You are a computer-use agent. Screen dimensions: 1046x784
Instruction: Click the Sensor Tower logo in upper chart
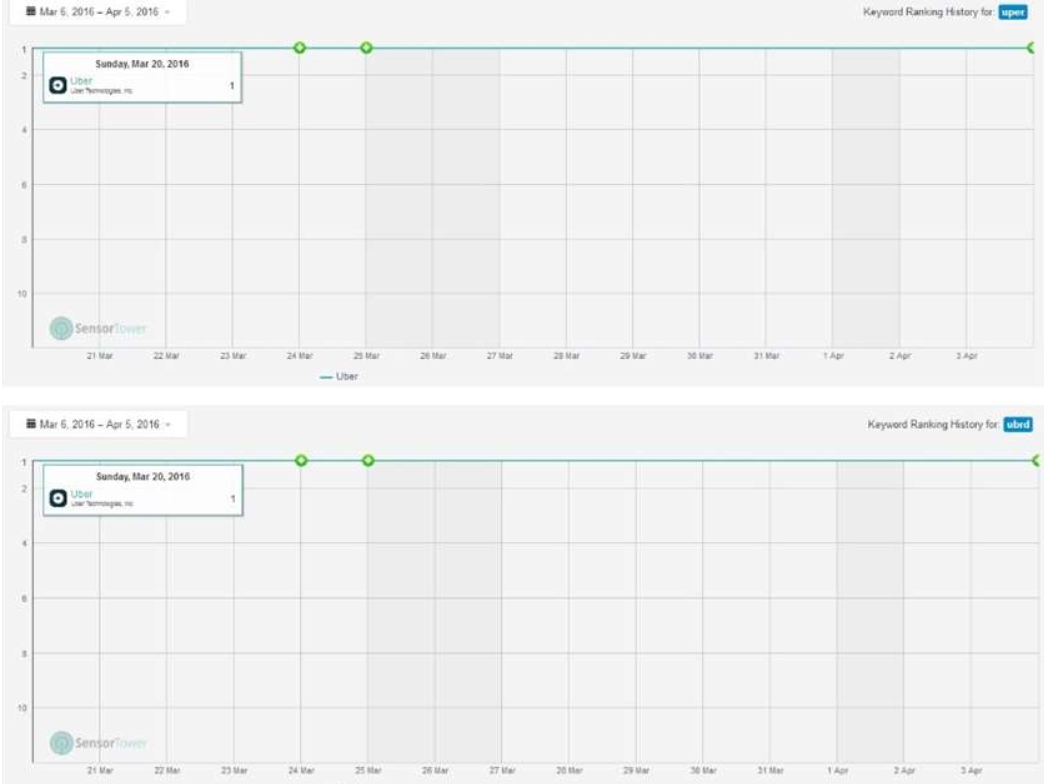[x=98, y=328]
